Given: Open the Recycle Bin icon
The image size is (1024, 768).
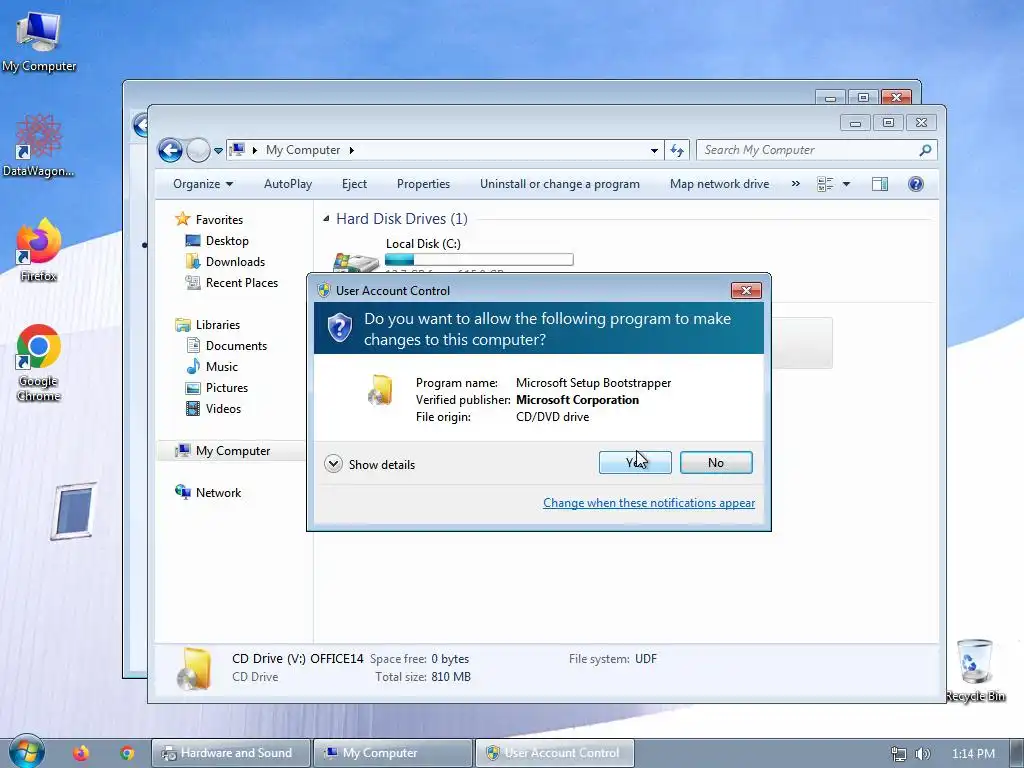Looking at the screenshot, I should [x=975, y=670].
